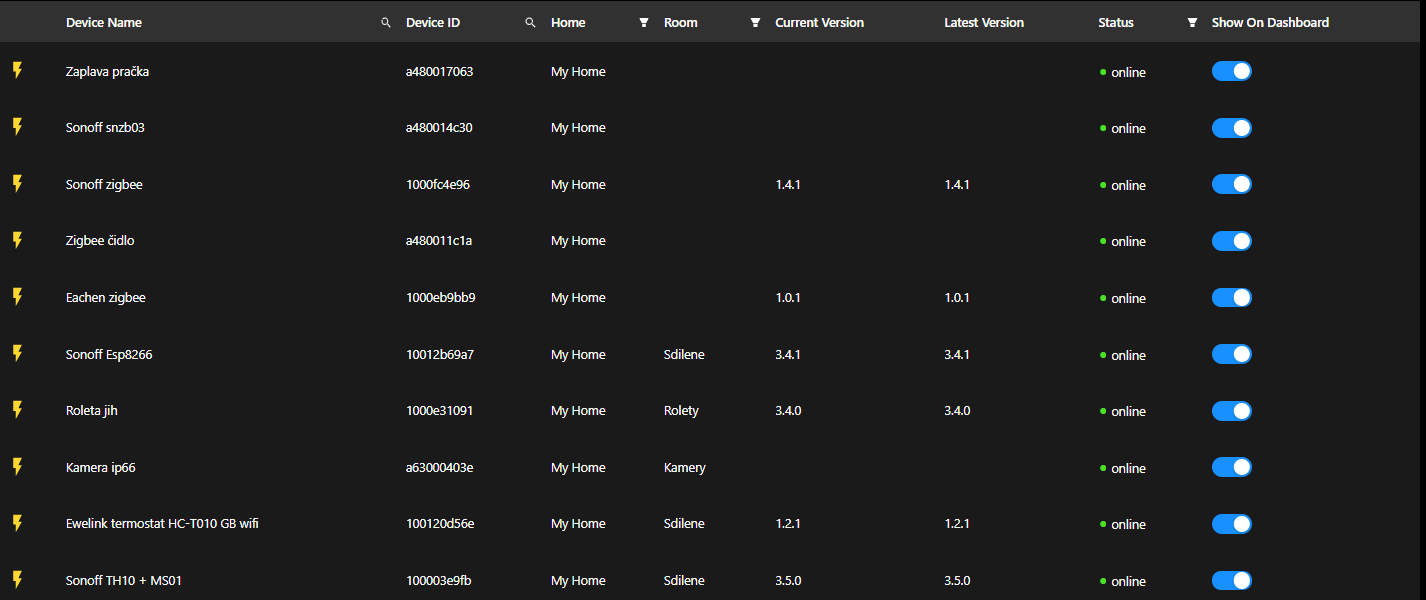Screen dimensions: 1426x600
Task: Click device ID a480011c1a
Action: click(x=439, y=241)
